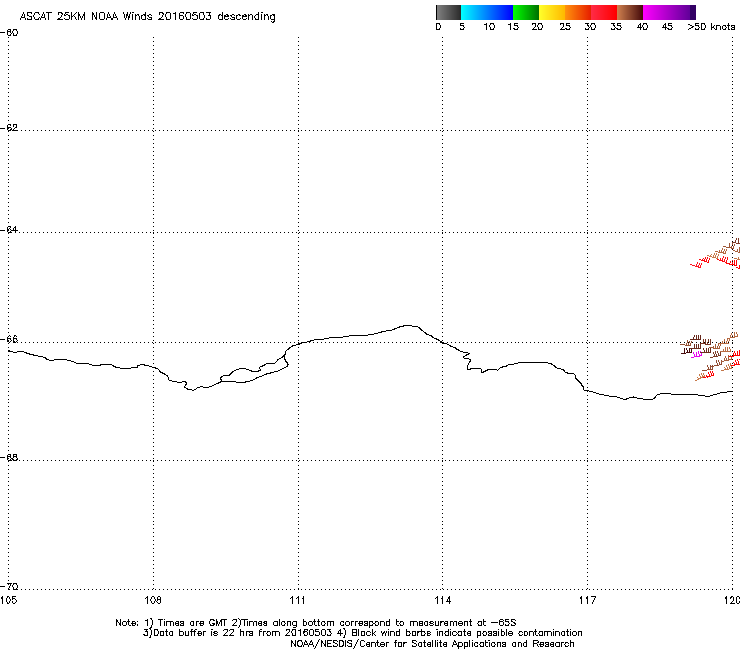Viewport: 740px width, 650px height.
Task: Click the '25' legend scale label
Action: pos(565,27)
